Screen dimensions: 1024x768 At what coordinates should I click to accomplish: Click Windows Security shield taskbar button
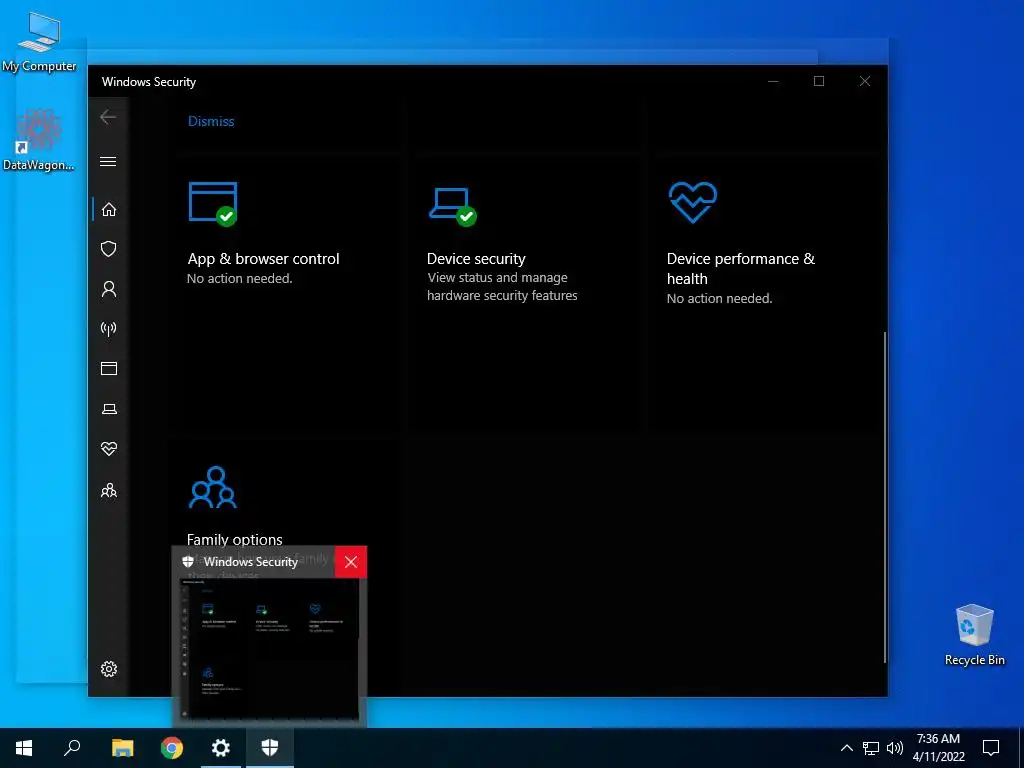click(270, 748)
